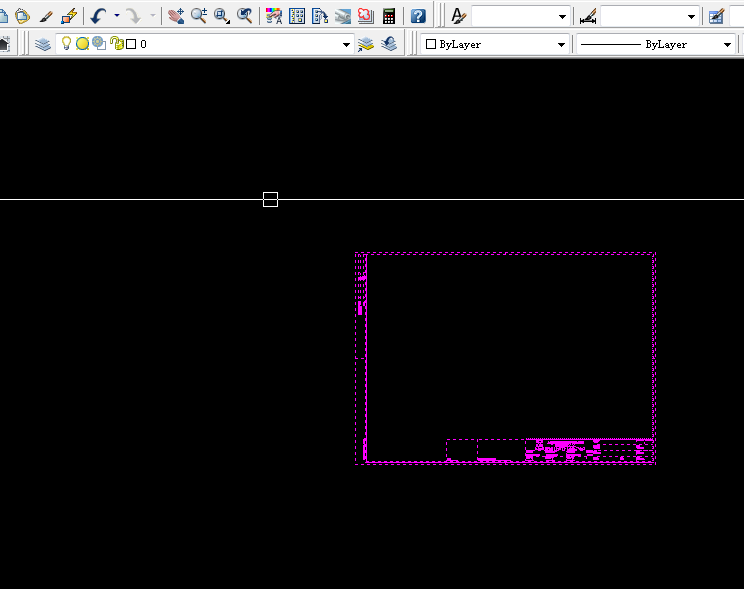Undo the last action

(98, 16)
